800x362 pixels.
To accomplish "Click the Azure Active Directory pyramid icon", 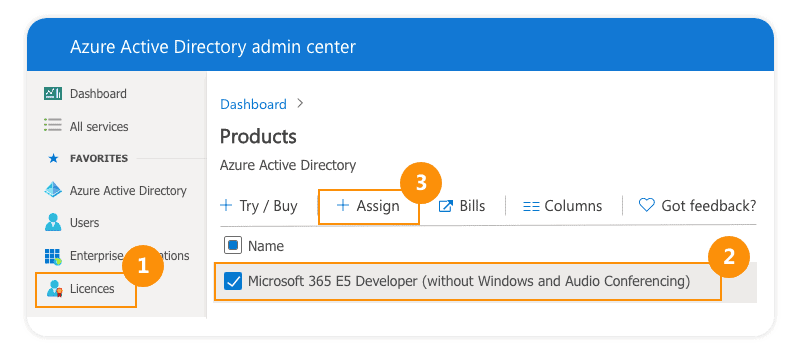I will (x=53, y=190).
